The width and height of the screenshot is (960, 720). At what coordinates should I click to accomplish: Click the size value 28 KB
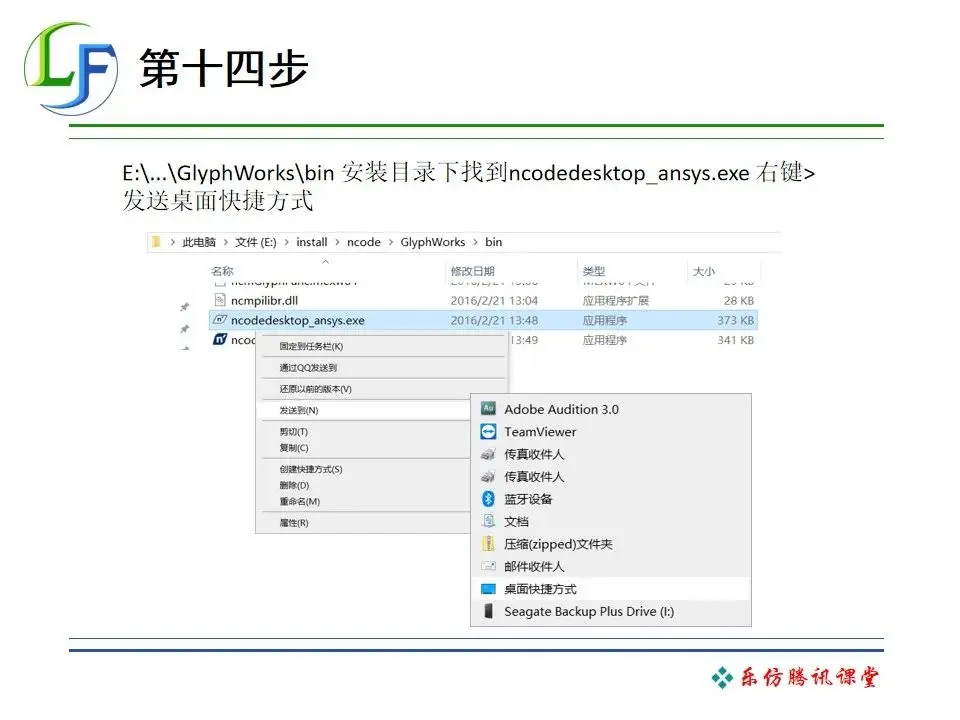739,301
